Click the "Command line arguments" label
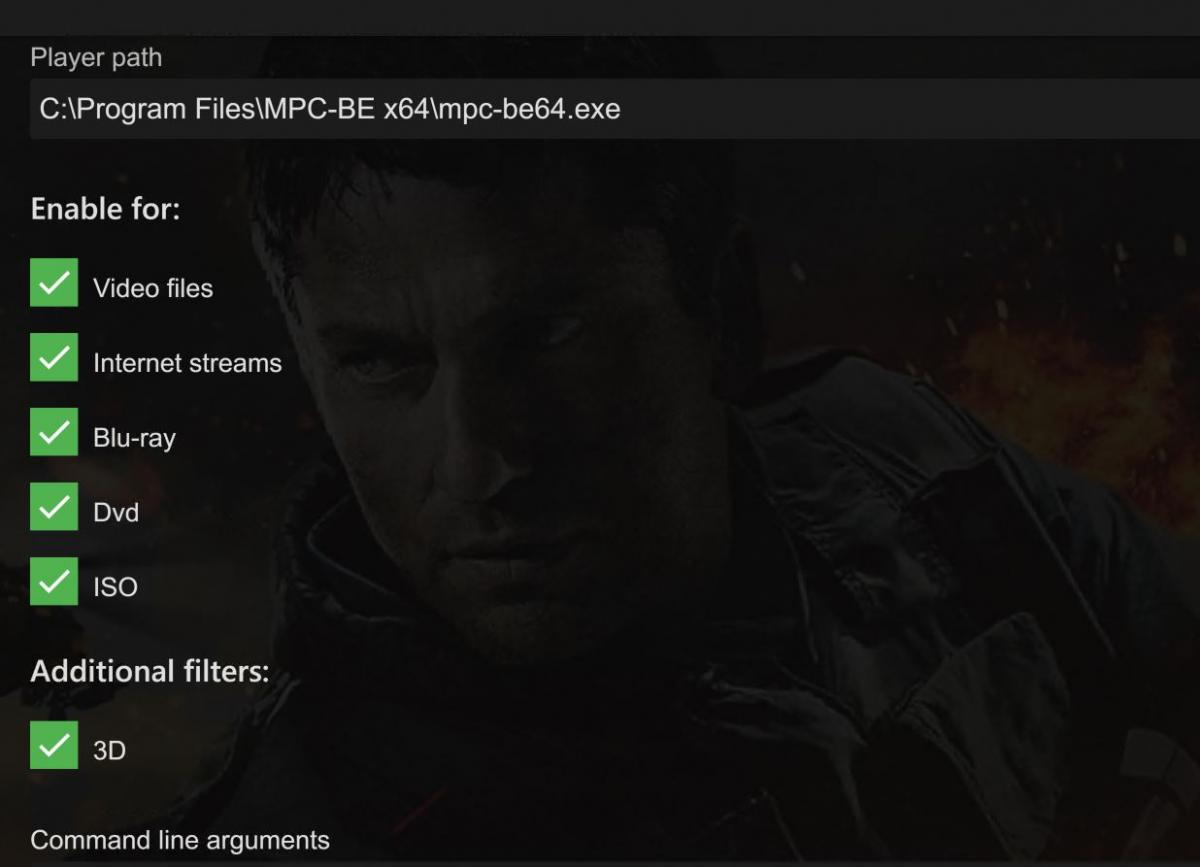This screenshot has height=867, width=1200. [180, 840]
